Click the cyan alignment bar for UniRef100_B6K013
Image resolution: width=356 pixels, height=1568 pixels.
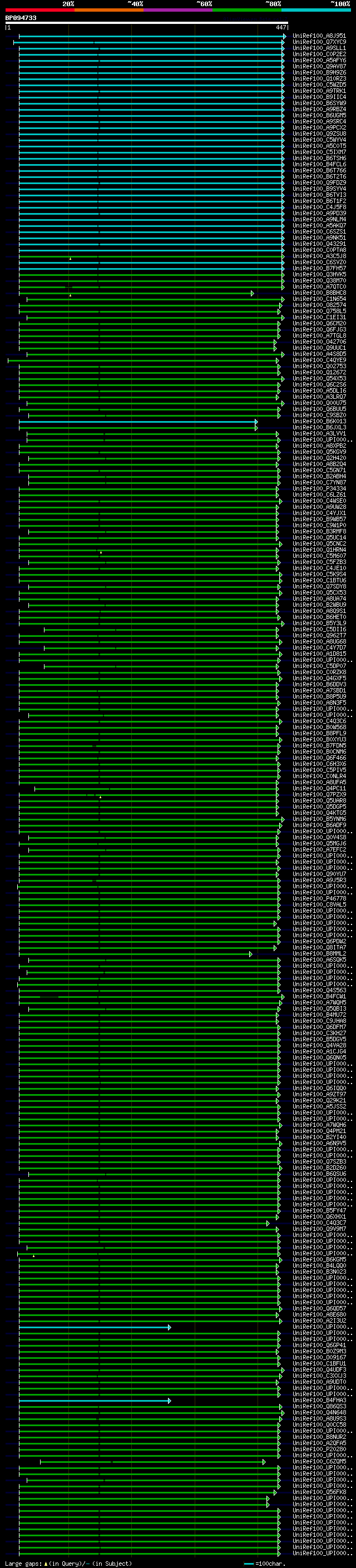[x=137, y=421]
